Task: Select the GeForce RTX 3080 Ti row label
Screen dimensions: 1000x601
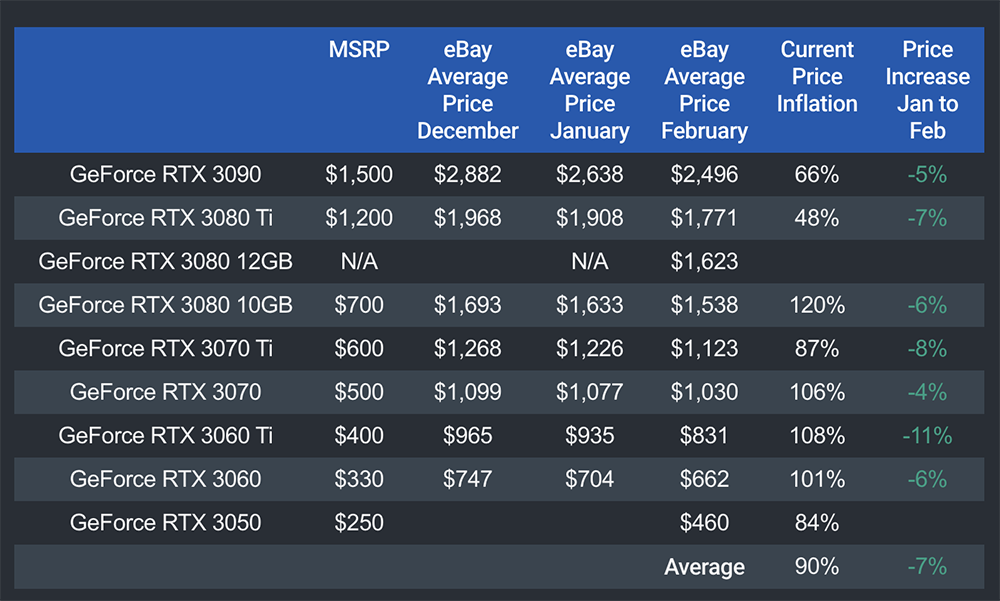Action: coord(165,218)
